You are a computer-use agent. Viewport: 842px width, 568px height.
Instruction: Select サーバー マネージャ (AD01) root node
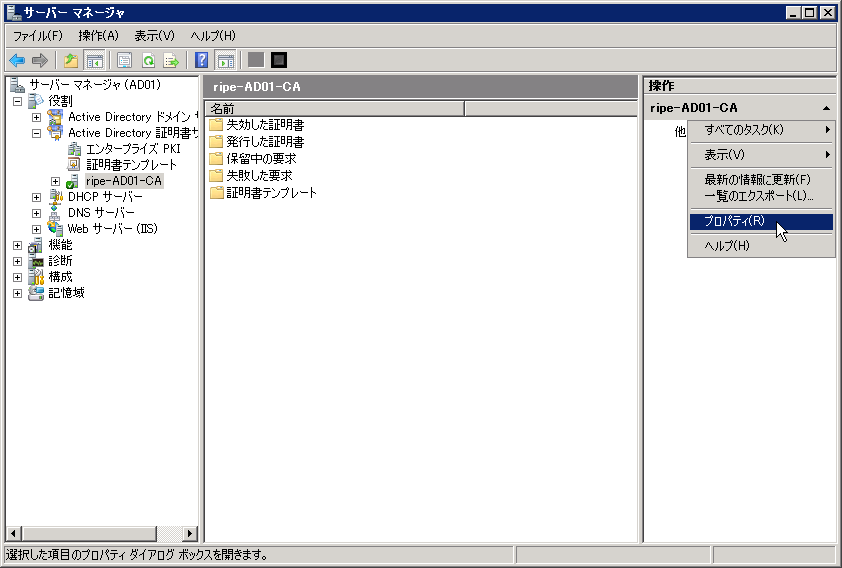click(x=95, y=85)
